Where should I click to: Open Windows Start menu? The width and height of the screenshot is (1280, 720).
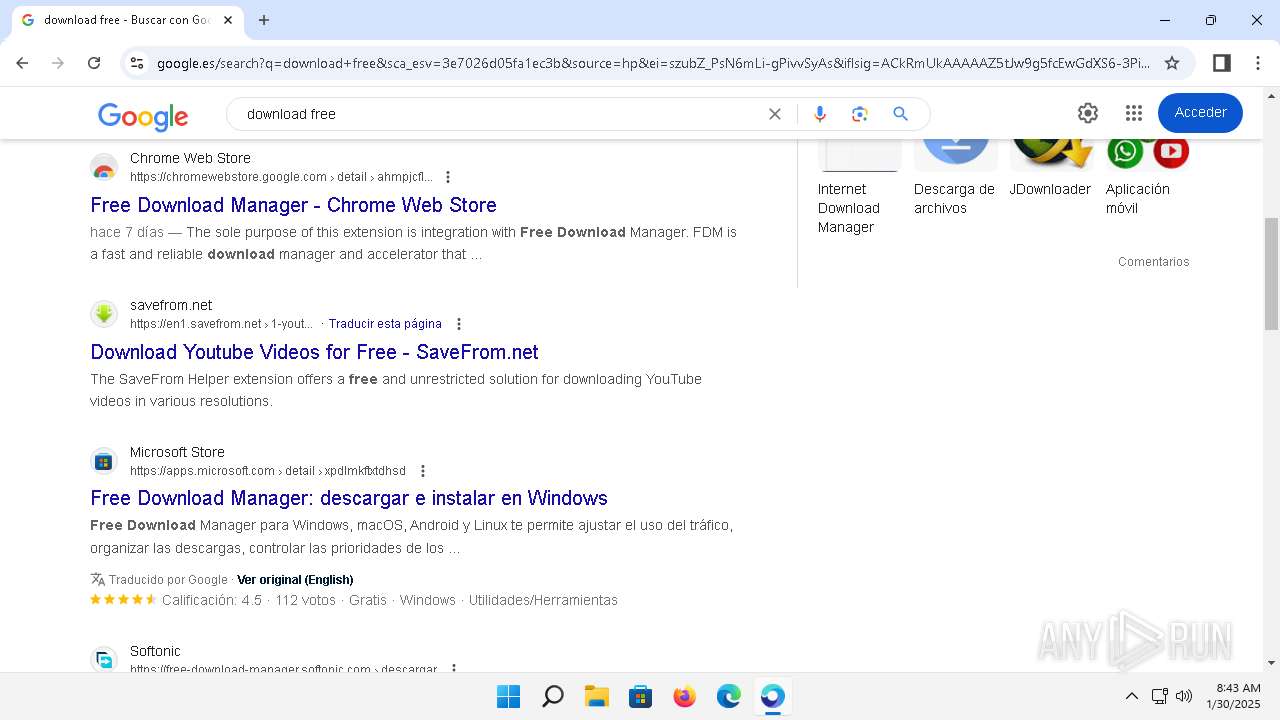(508, 696)
